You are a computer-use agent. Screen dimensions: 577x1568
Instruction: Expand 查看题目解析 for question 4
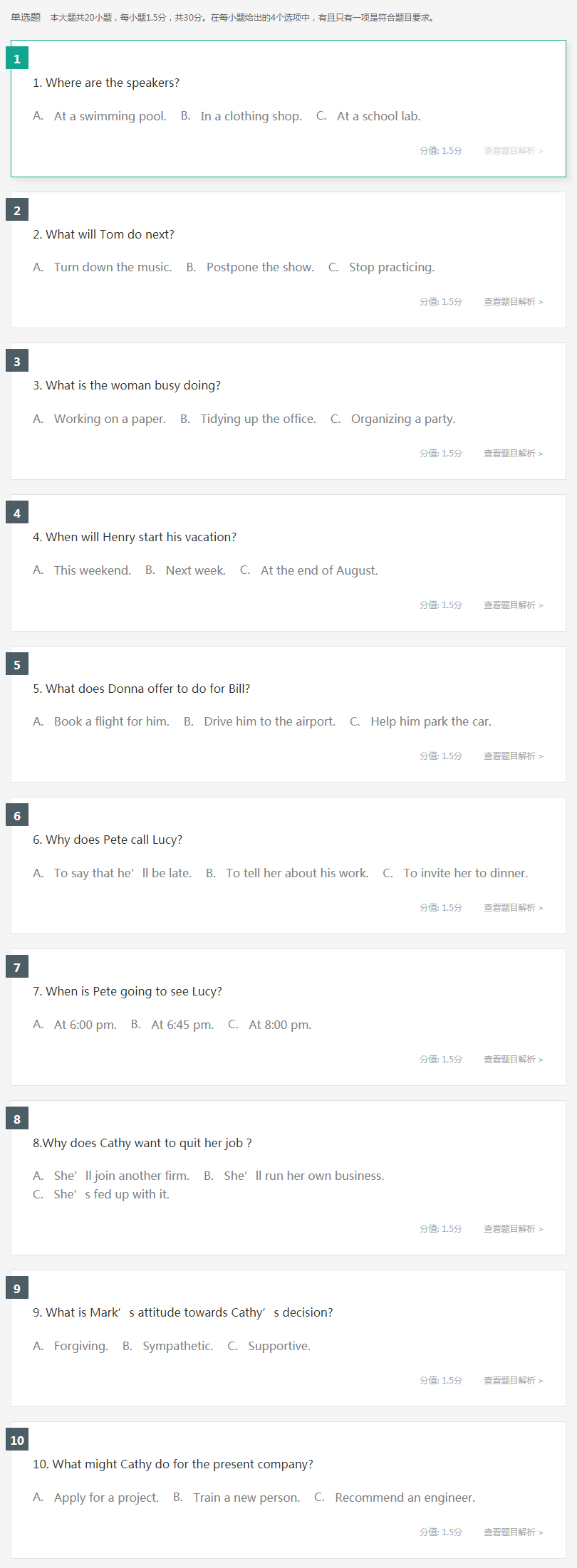coord(514,605)
